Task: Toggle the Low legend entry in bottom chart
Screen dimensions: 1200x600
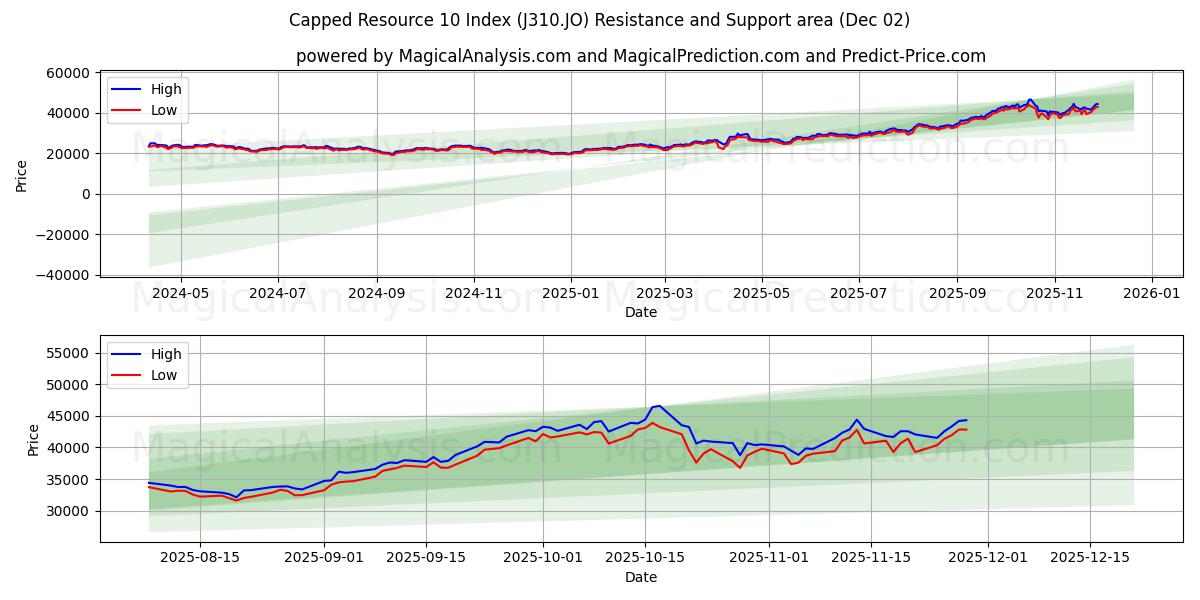Action: (166, 375)
